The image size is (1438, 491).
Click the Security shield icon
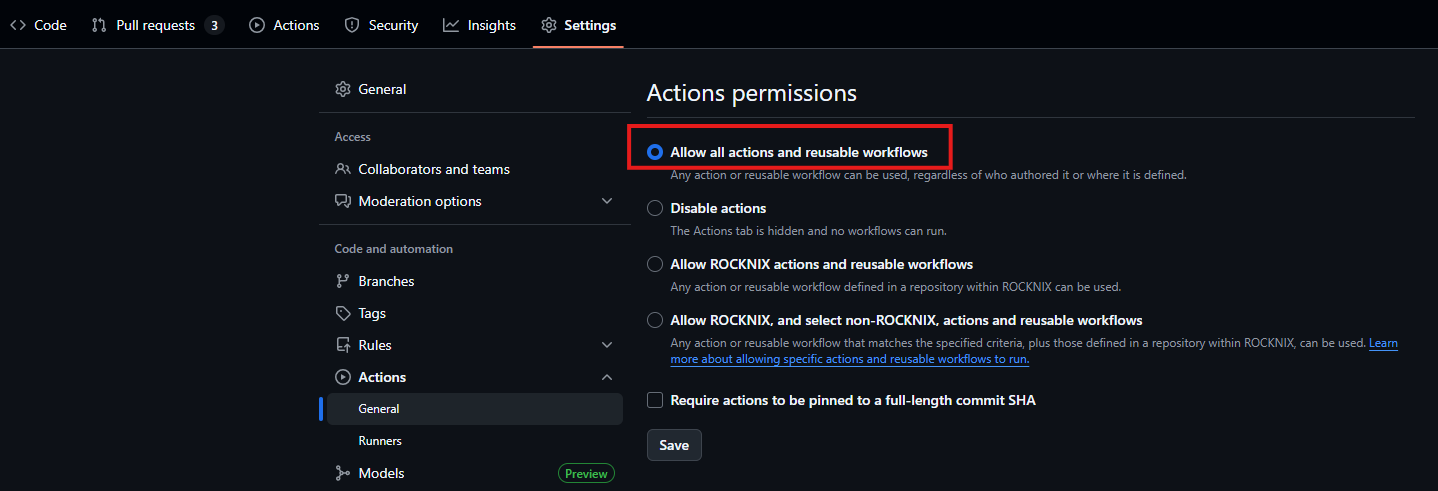point(352,25)
